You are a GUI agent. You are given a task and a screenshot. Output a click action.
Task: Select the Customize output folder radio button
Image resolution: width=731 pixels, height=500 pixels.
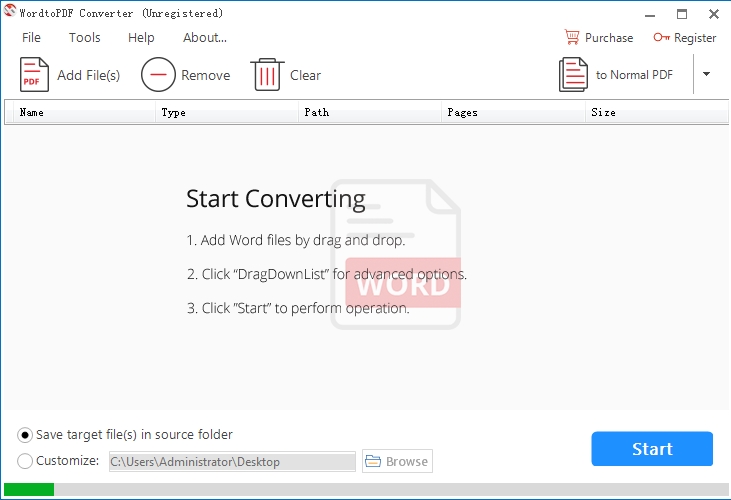point(25,461)
